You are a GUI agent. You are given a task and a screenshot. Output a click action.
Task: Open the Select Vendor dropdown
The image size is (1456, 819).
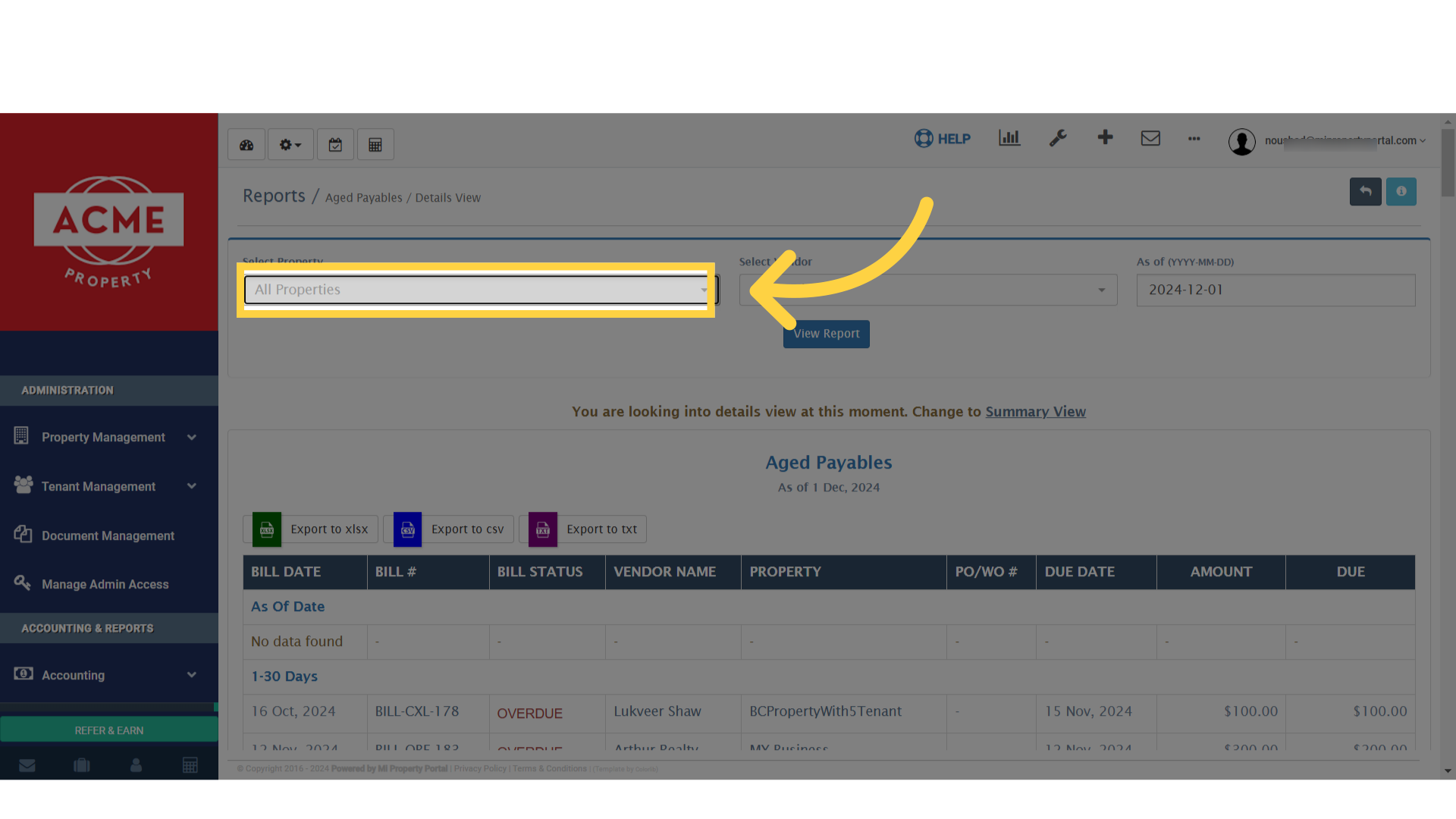[x=928, y=290]
